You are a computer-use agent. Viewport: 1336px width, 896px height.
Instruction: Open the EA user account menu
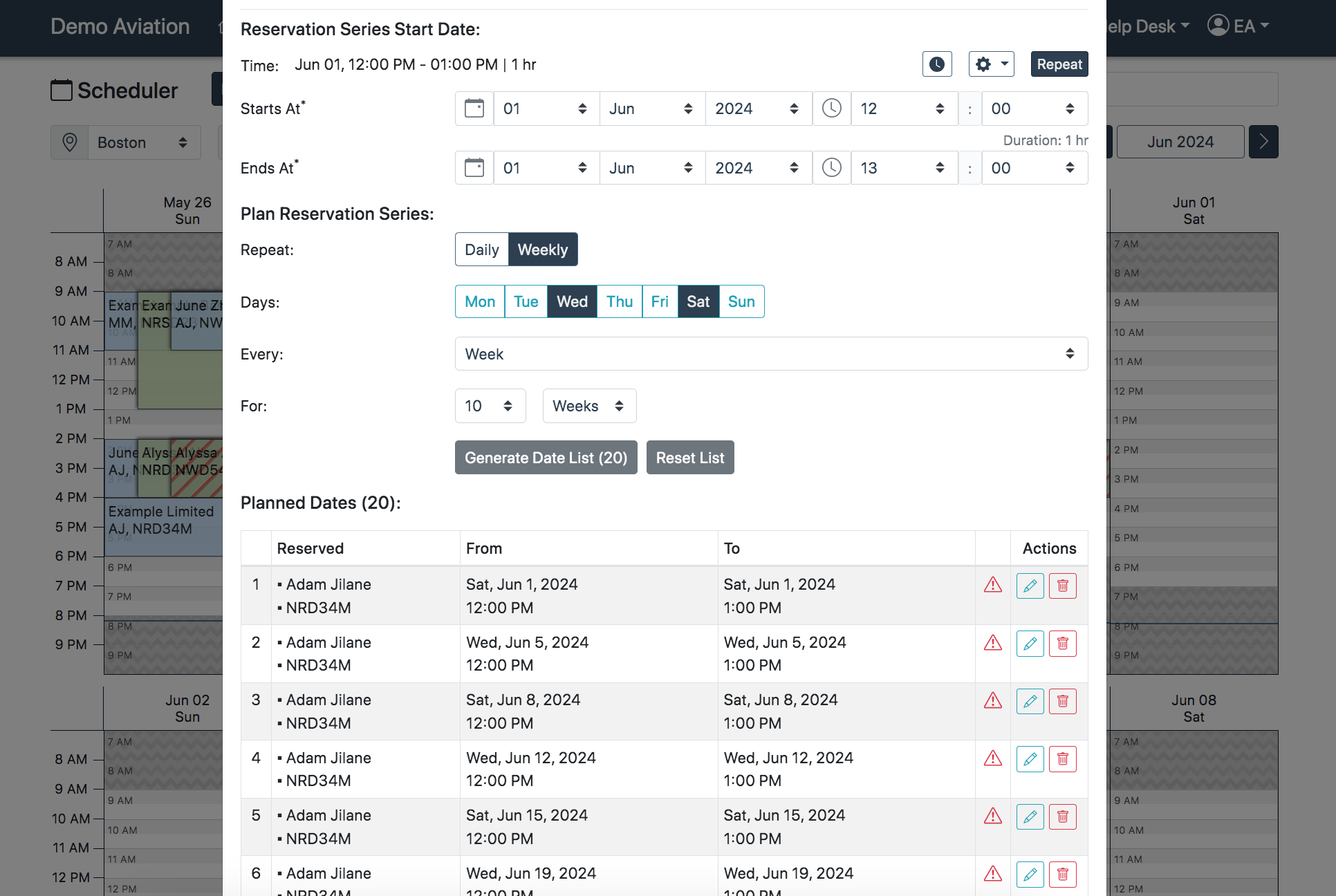click(1238, 26)
